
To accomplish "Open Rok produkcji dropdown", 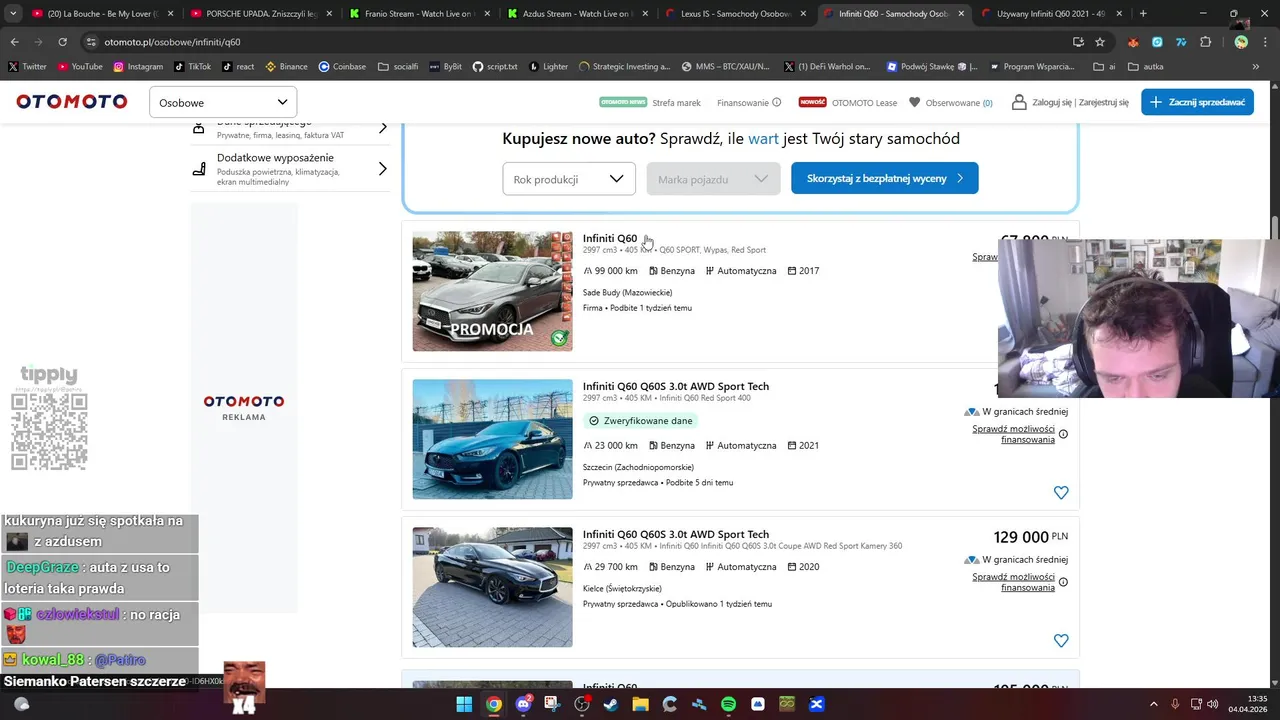I will coord(569,179).
